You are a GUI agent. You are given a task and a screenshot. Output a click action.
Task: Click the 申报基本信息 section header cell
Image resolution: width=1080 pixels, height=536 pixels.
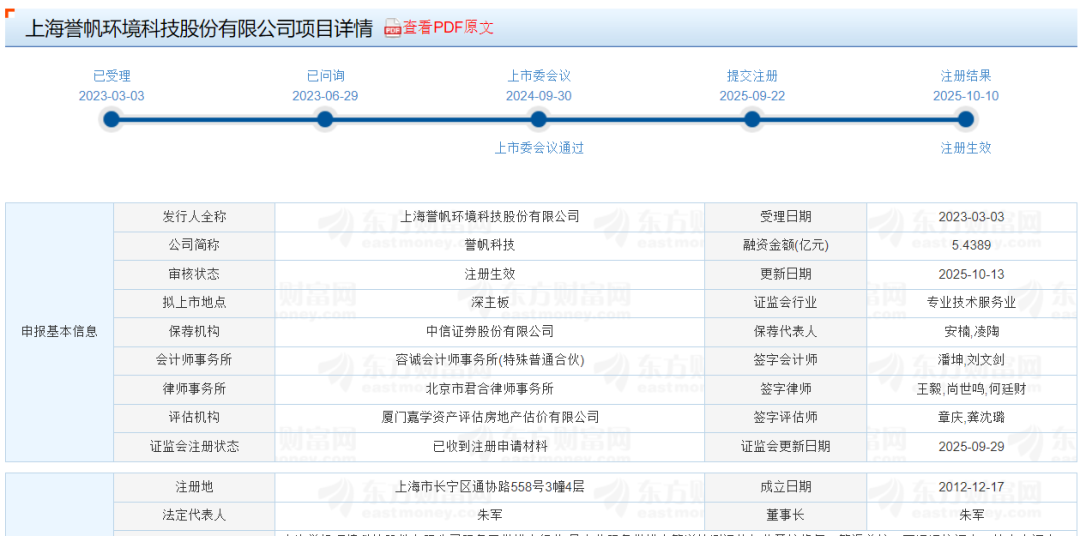tap(59, 331)
